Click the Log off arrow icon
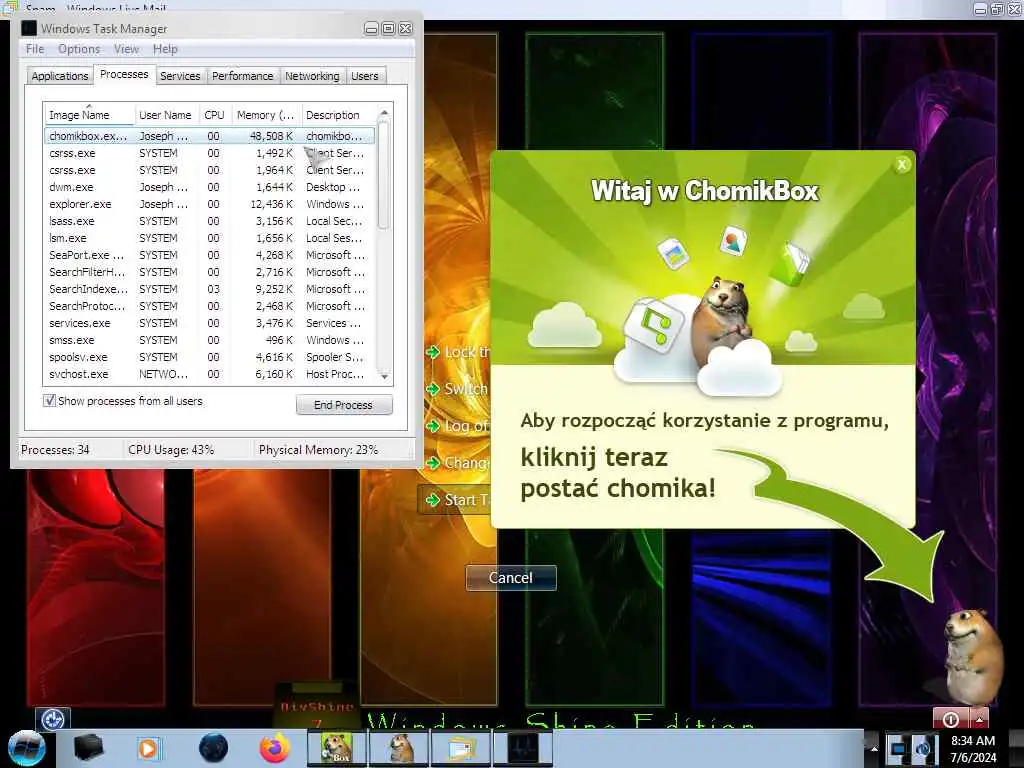This screenshot has width=1024, height=768. 432,426
